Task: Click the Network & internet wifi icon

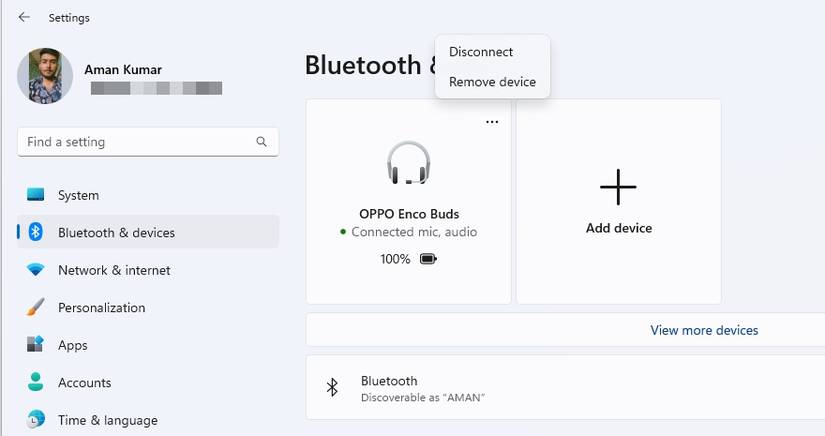Action: 36,270
